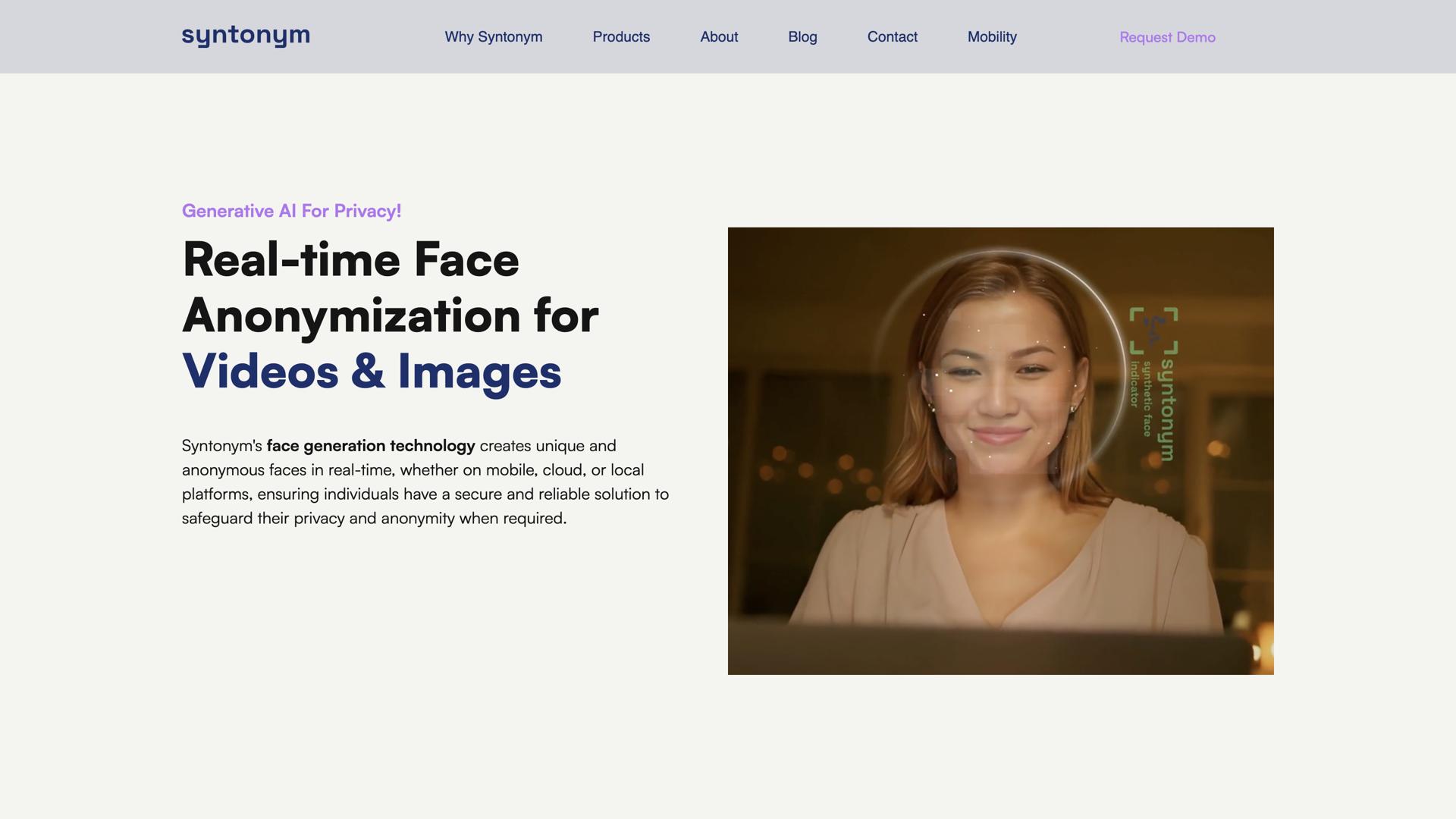Click the vertical syntonym watermark in video

[1168, 409]
